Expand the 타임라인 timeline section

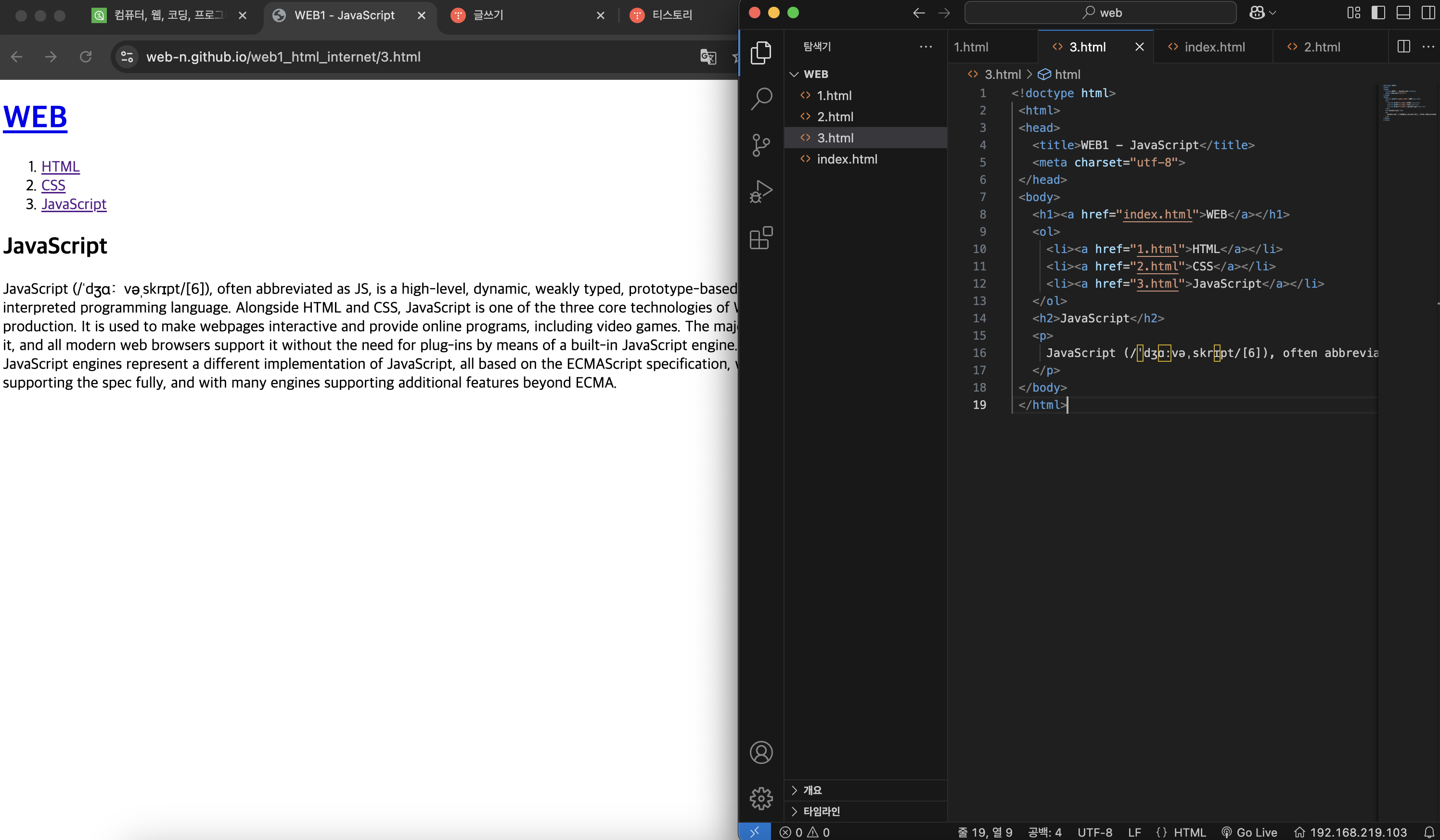coord(821,811)
